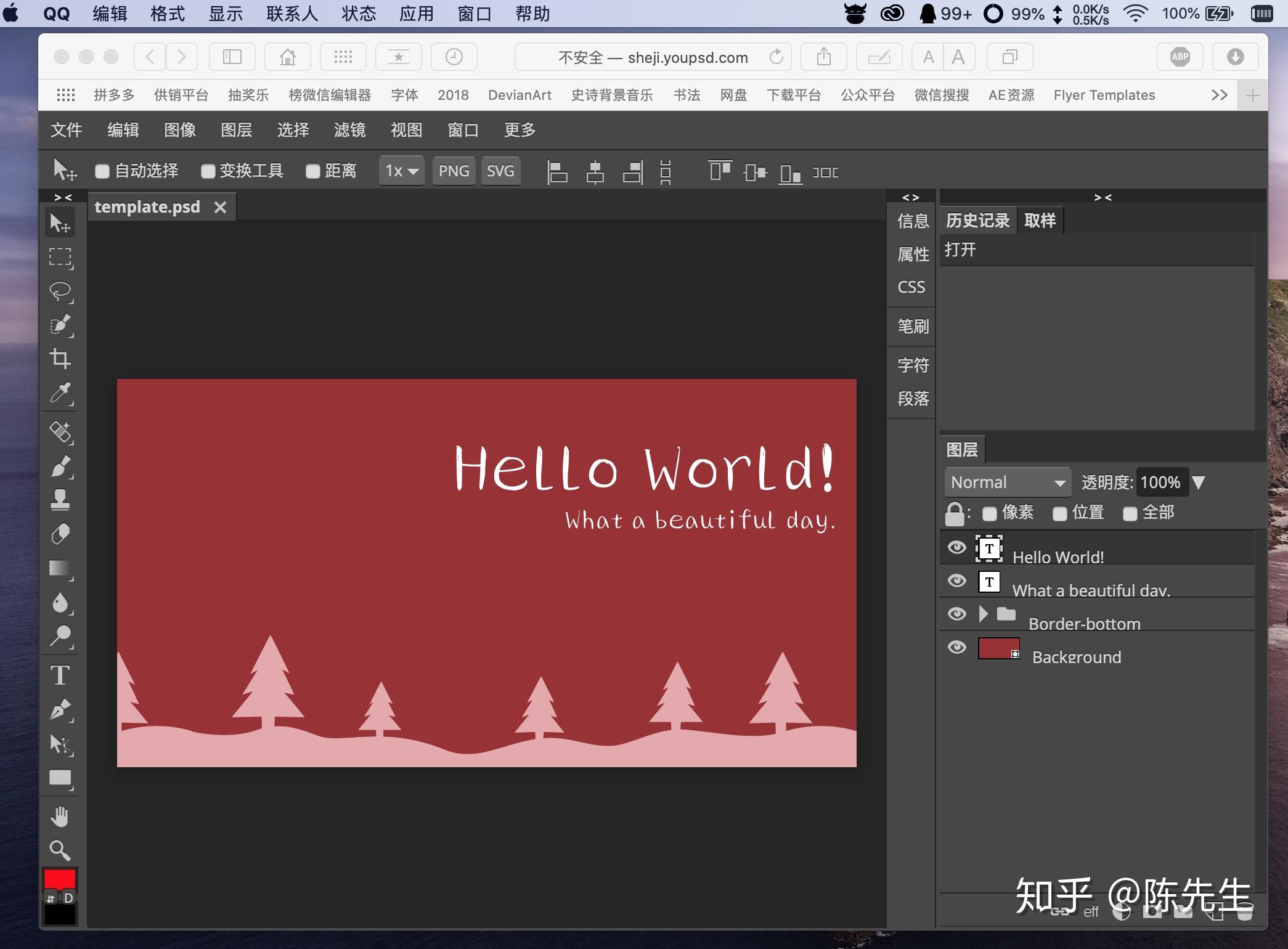1288x949 pixels.
Task: Hide the What a beautiful day layer
Action: point(957,580)
